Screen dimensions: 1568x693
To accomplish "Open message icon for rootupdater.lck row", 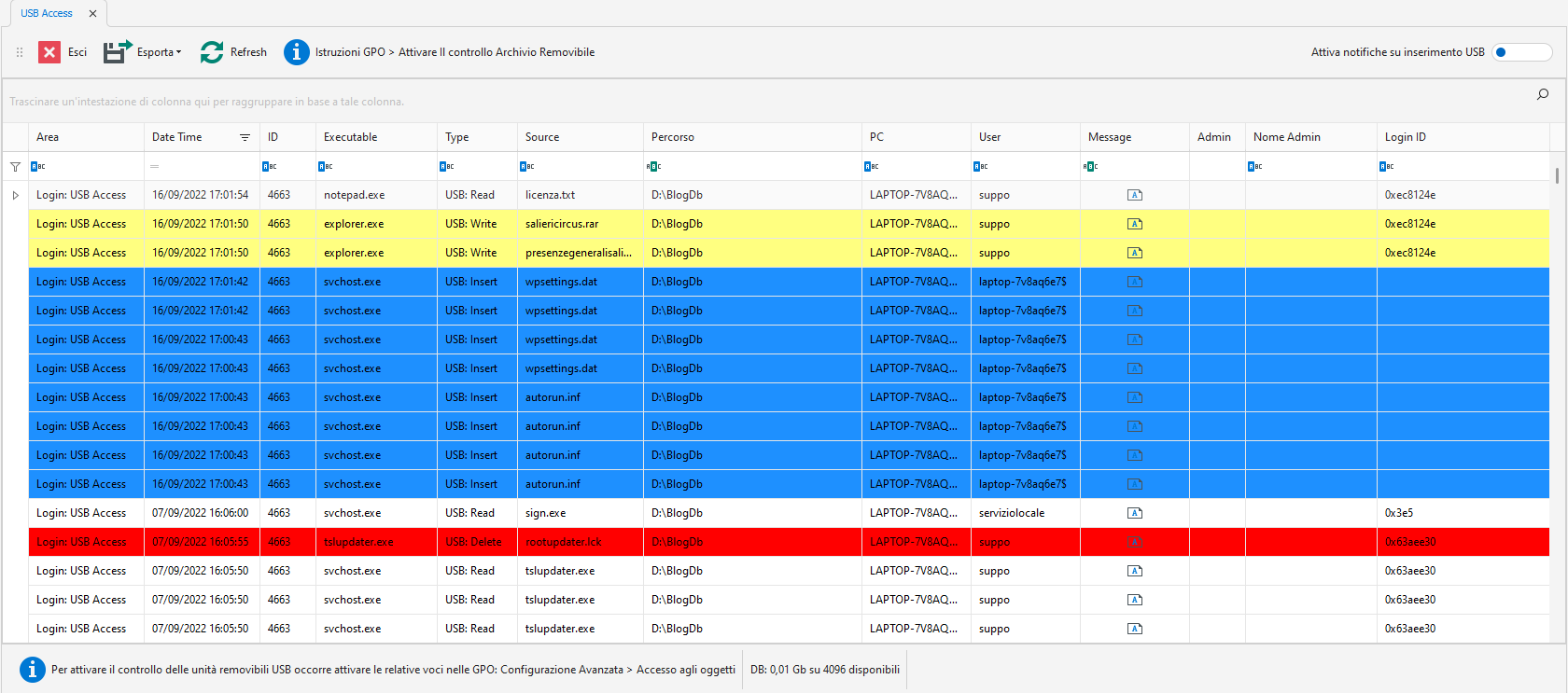I will [1134, 542].
